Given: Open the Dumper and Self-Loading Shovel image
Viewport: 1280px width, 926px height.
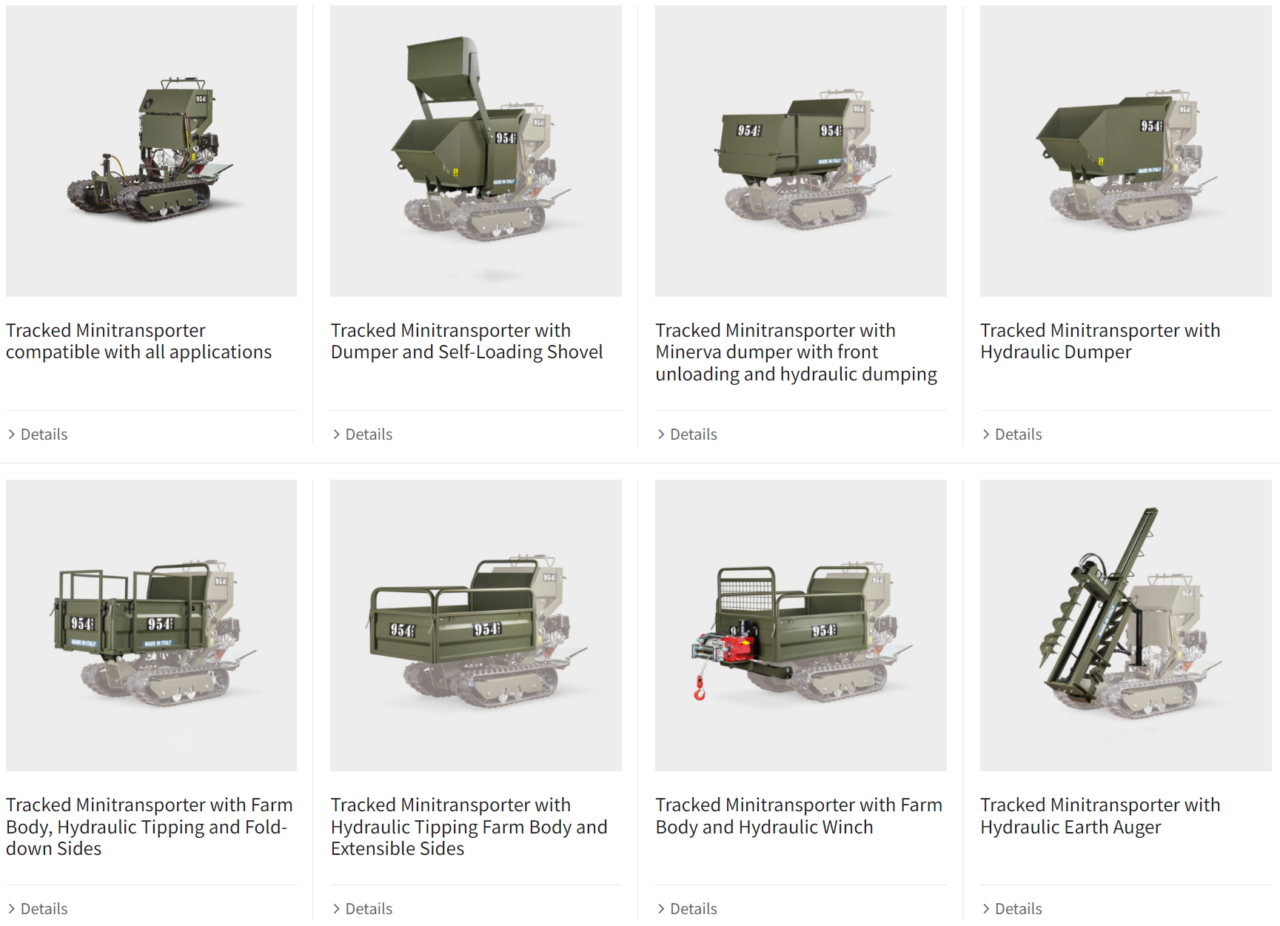Looking at the screenshot, I should pyautogui.click(x=476, y=151).
